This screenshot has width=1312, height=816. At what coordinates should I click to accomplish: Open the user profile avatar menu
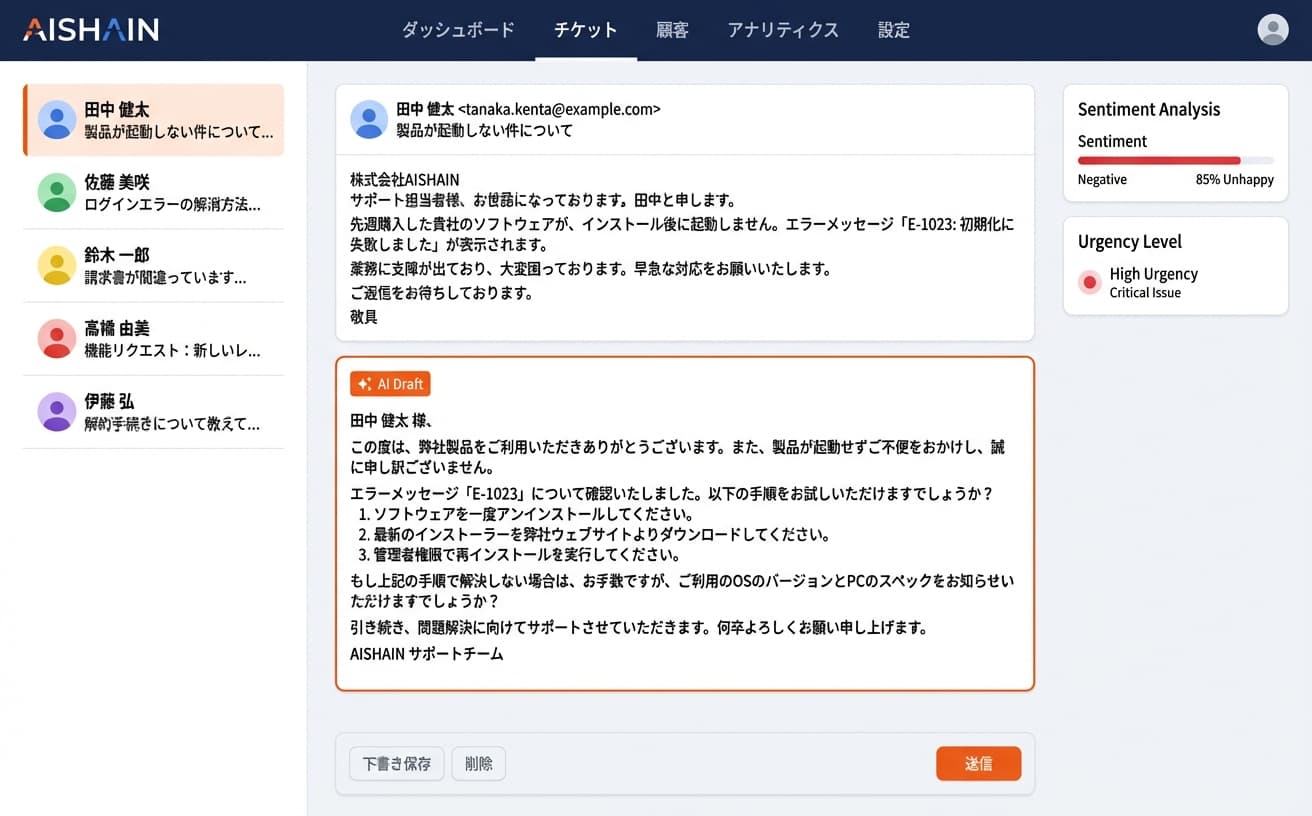tap(1272, 30)
